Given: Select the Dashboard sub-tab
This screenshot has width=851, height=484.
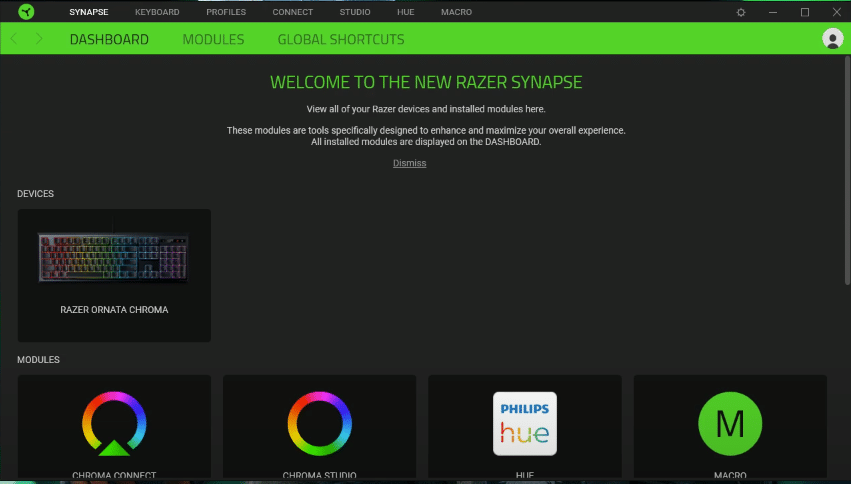Looking at the screenshot, I should [109, 39].
